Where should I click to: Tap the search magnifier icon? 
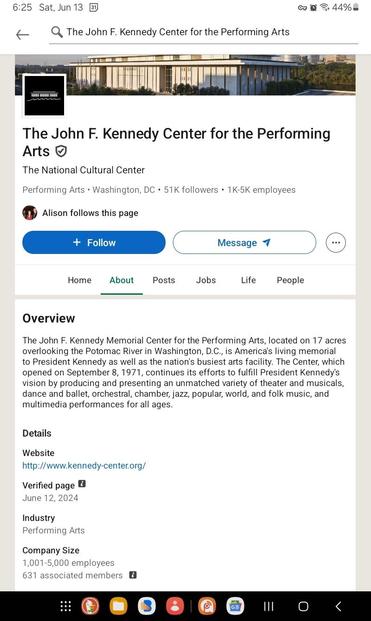(57, 32)
